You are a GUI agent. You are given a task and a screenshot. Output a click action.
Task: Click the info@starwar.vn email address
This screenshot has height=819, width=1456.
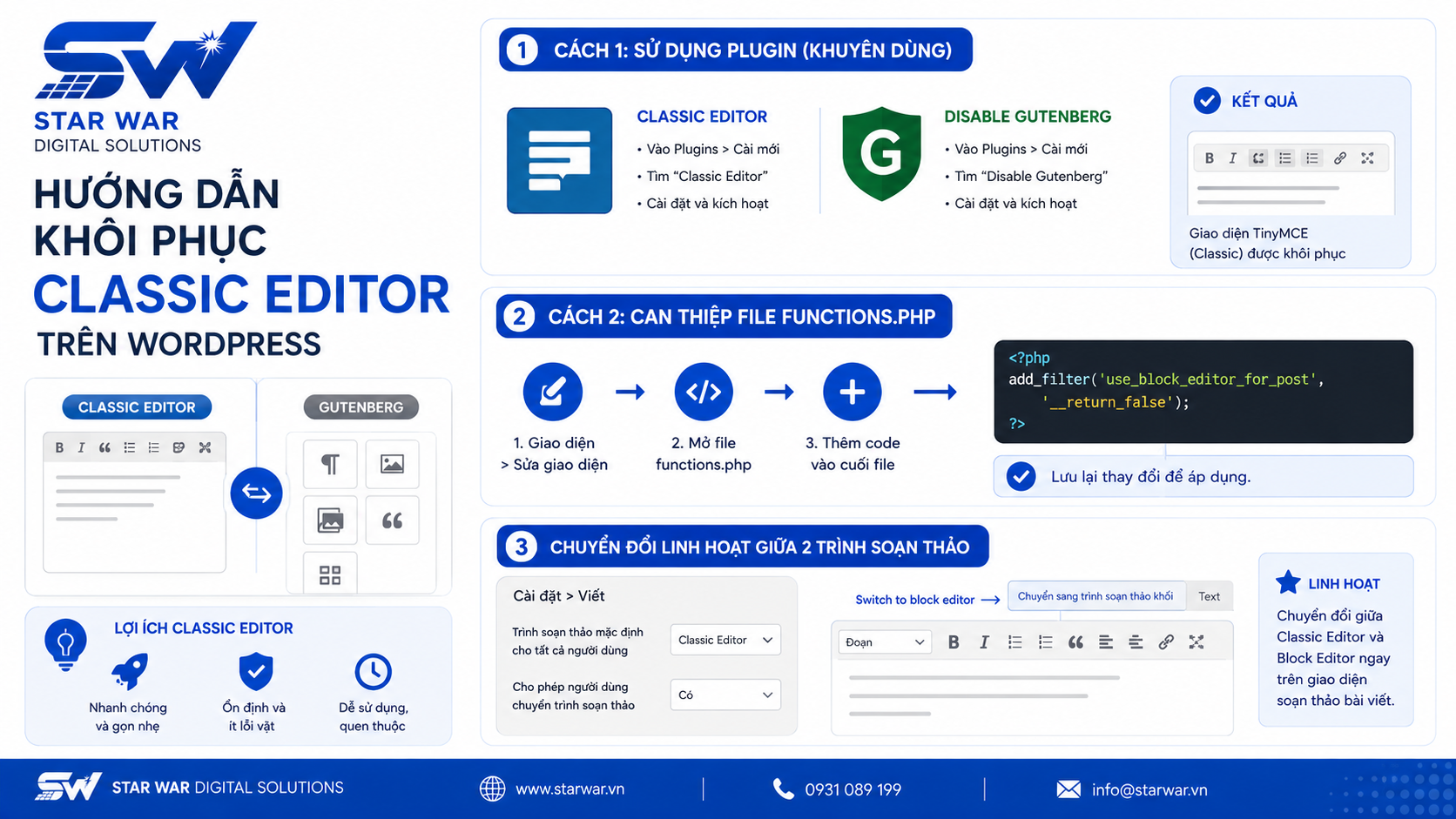(1149, 789)
